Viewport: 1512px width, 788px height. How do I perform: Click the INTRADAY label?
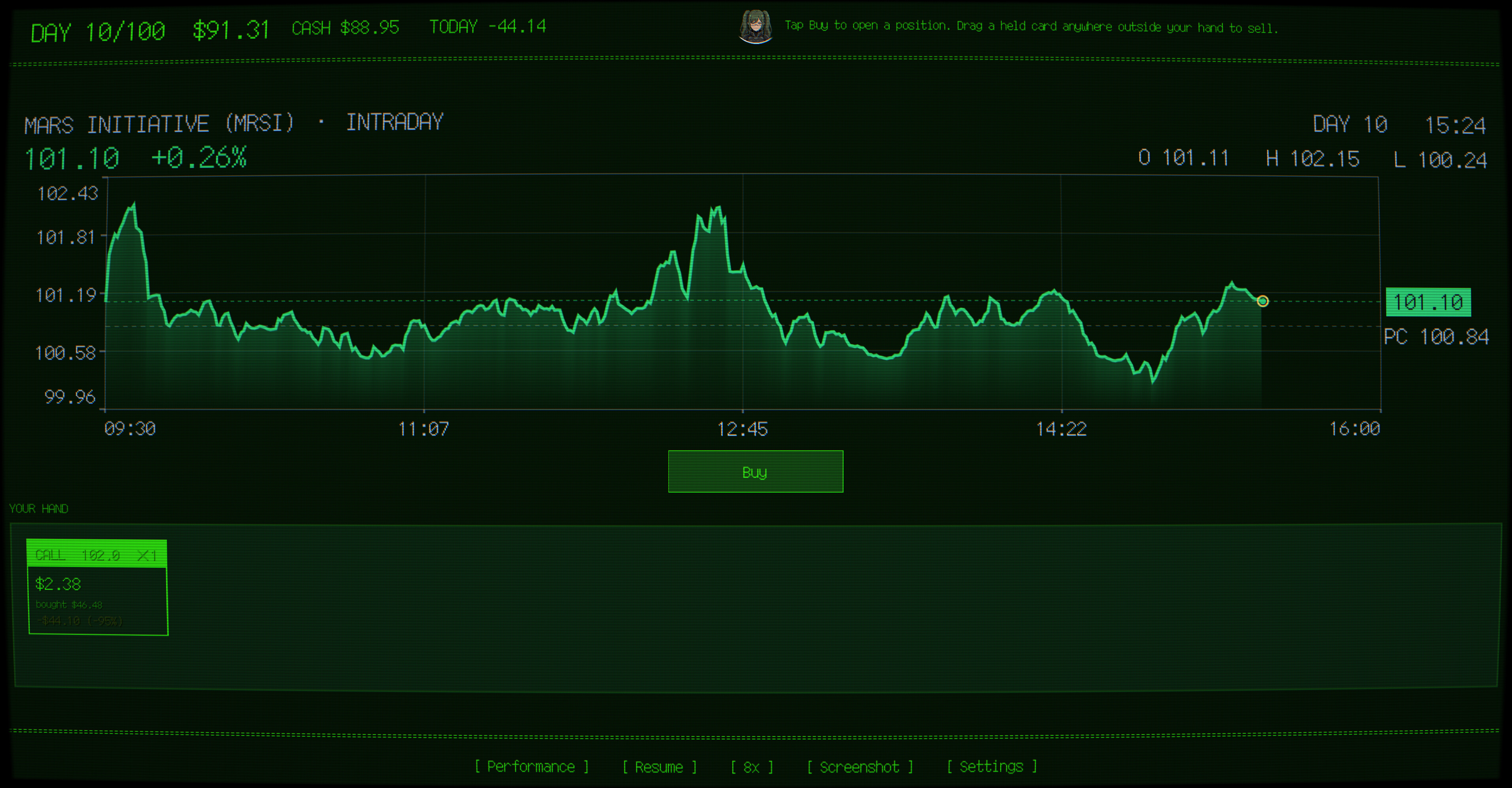click(394, 122)
